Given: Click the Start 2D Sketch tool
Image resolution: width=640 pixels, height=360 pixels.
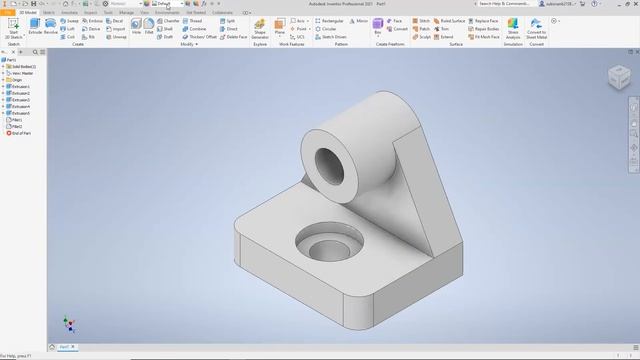Looking at the screenshot, I should click(x=13, y=29).
